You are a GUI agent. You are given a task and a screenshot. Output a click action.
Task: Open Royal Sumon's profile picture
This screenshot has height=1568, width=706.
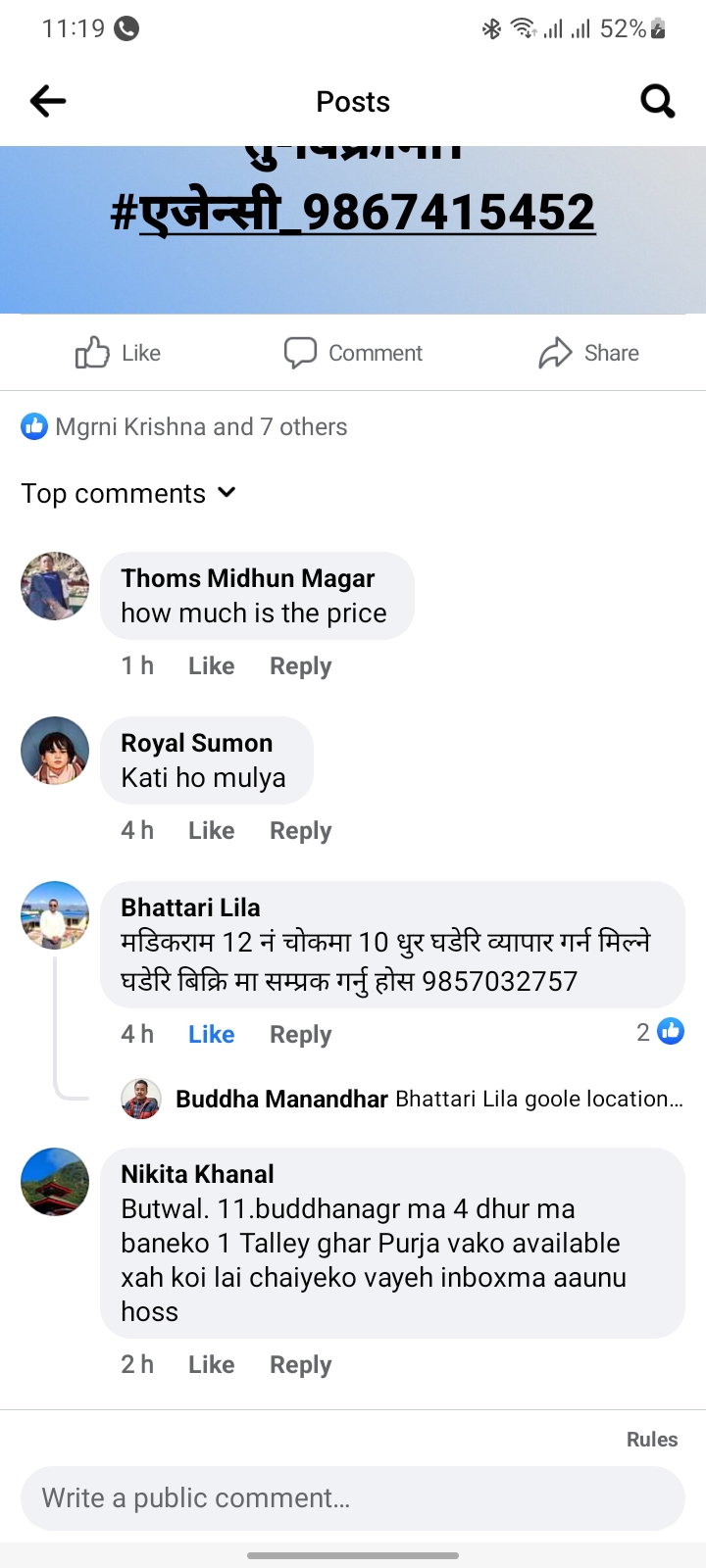55,751
